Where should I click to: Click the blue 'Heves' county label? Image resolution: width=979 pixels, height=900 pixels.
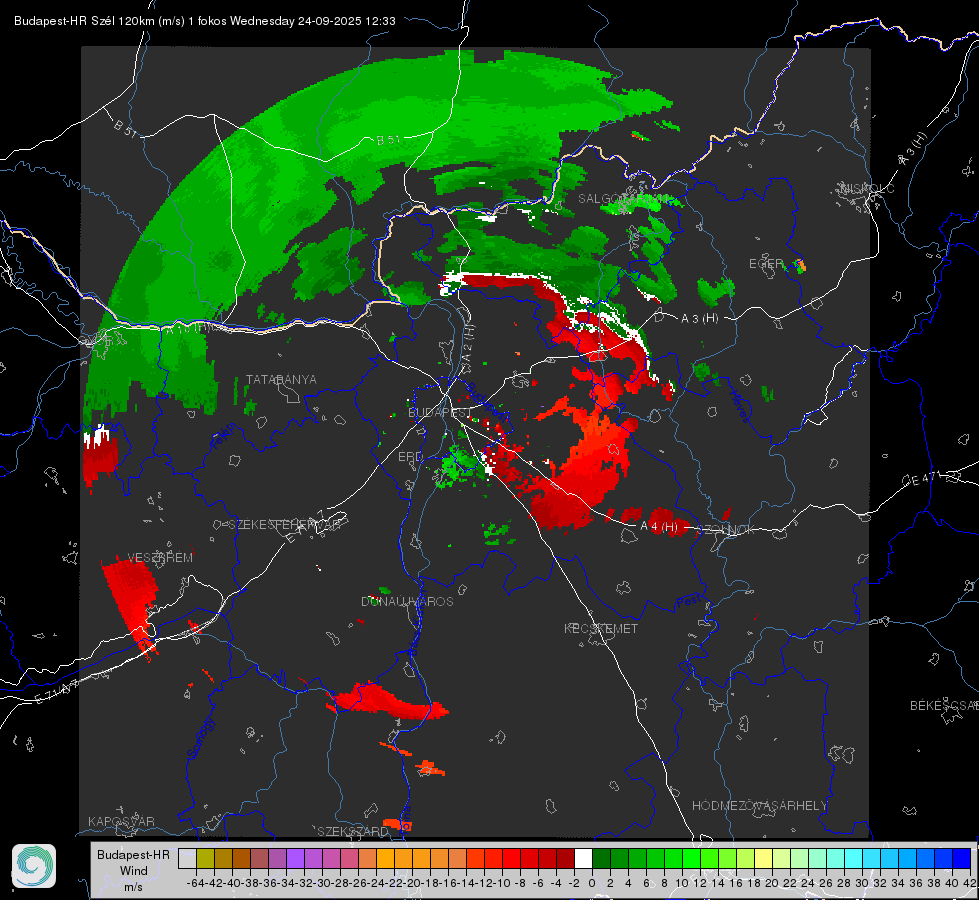click(x=739, y=406)
